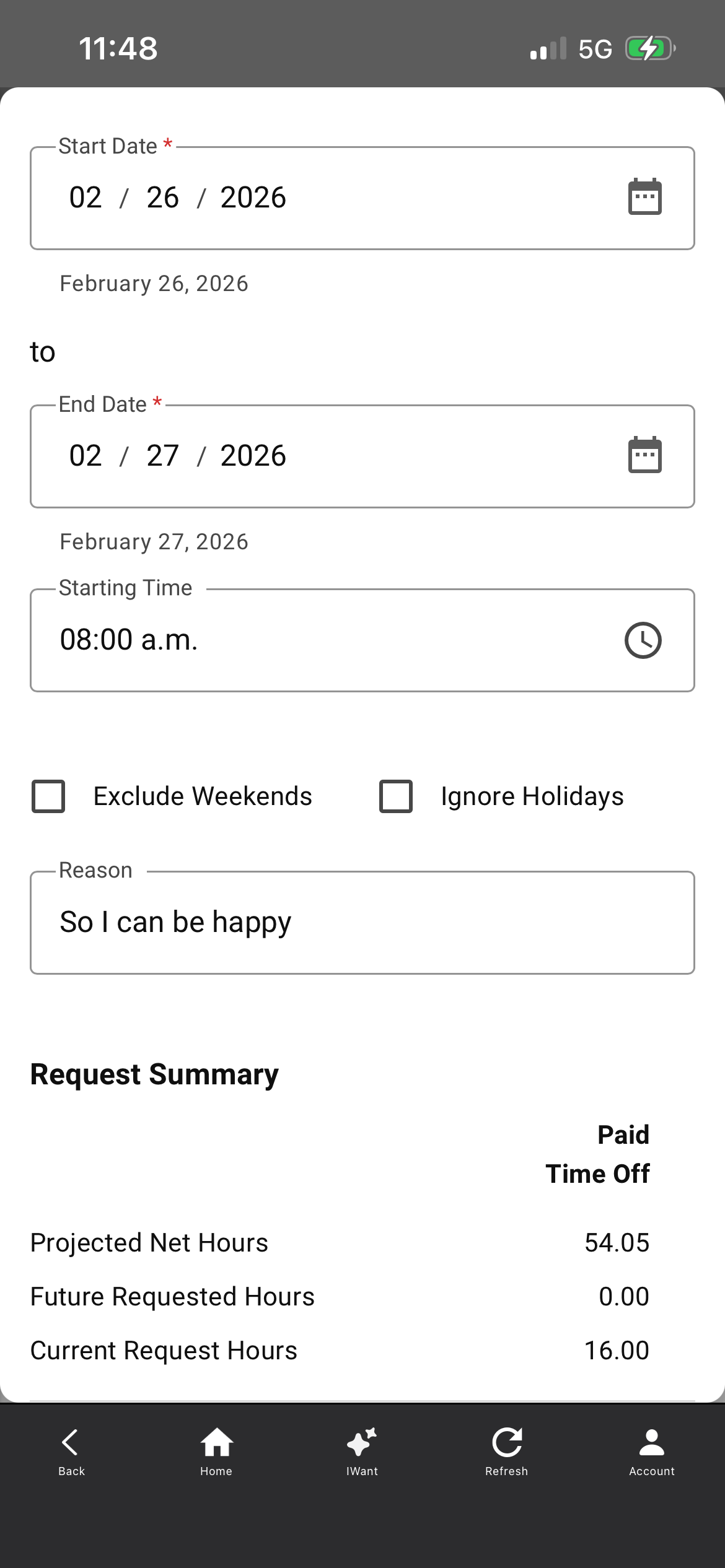Click the Reason text field

pyautogui.click(x=362, y=922)
